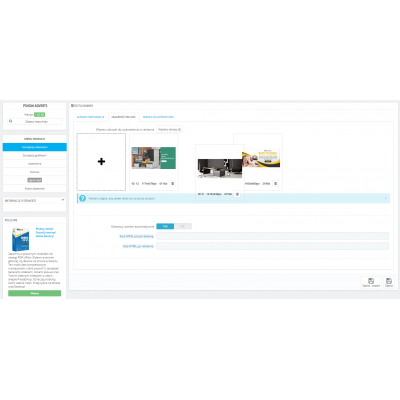Select the yellow promo banner thumbnail
400x400 pixels.
click(261, 158)
